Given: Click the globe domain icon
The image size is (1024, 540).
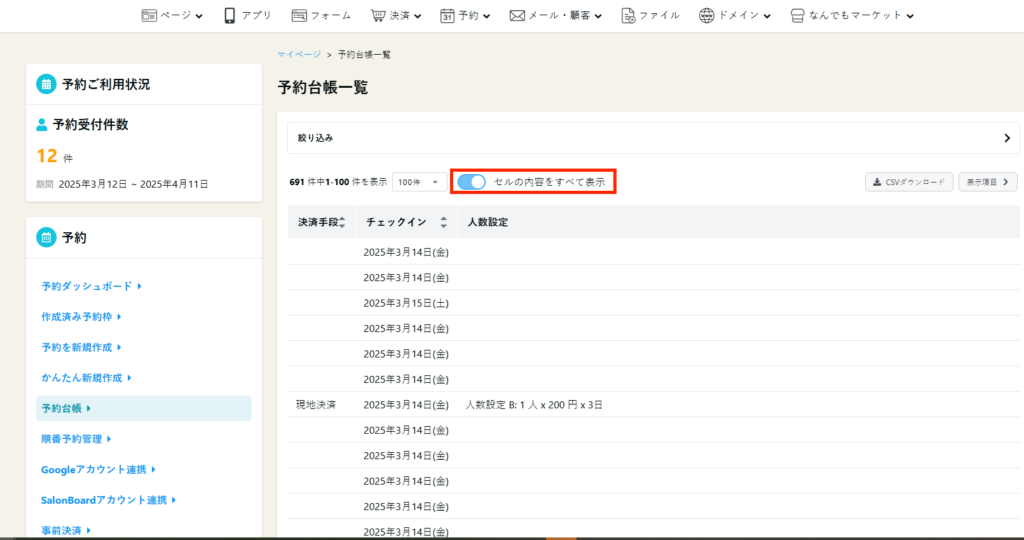Looking at the screenshot, I should click(x=707, y=15).
